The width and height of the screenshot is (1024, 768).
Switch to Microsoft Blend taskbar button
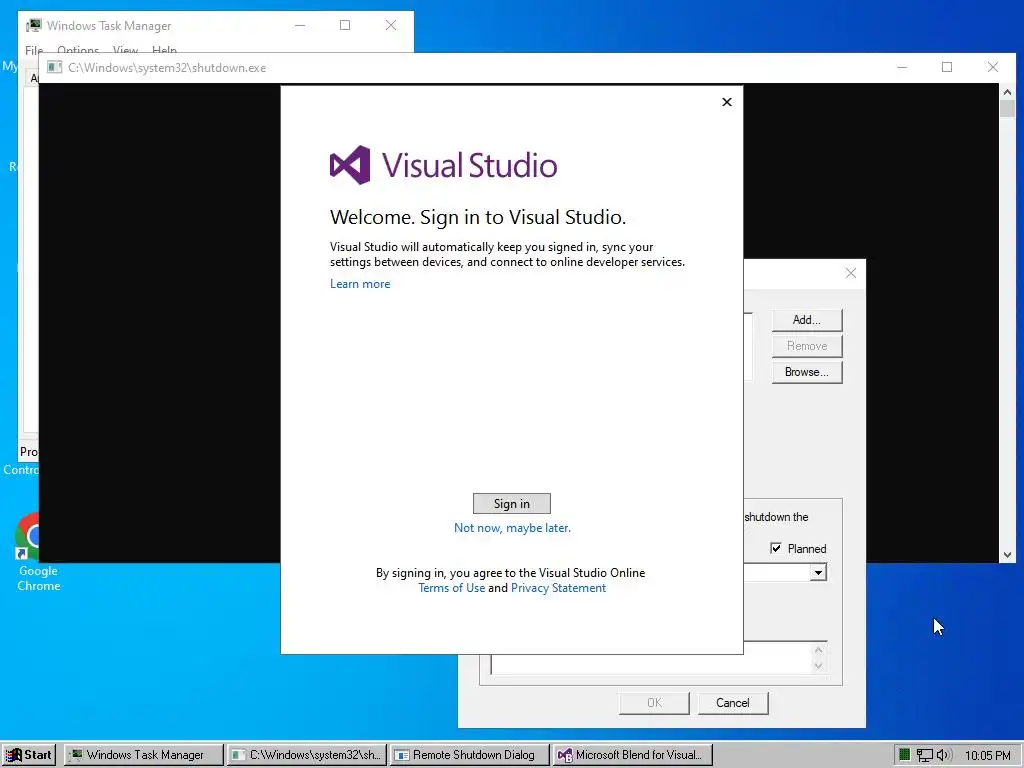(x=633, y=755)
